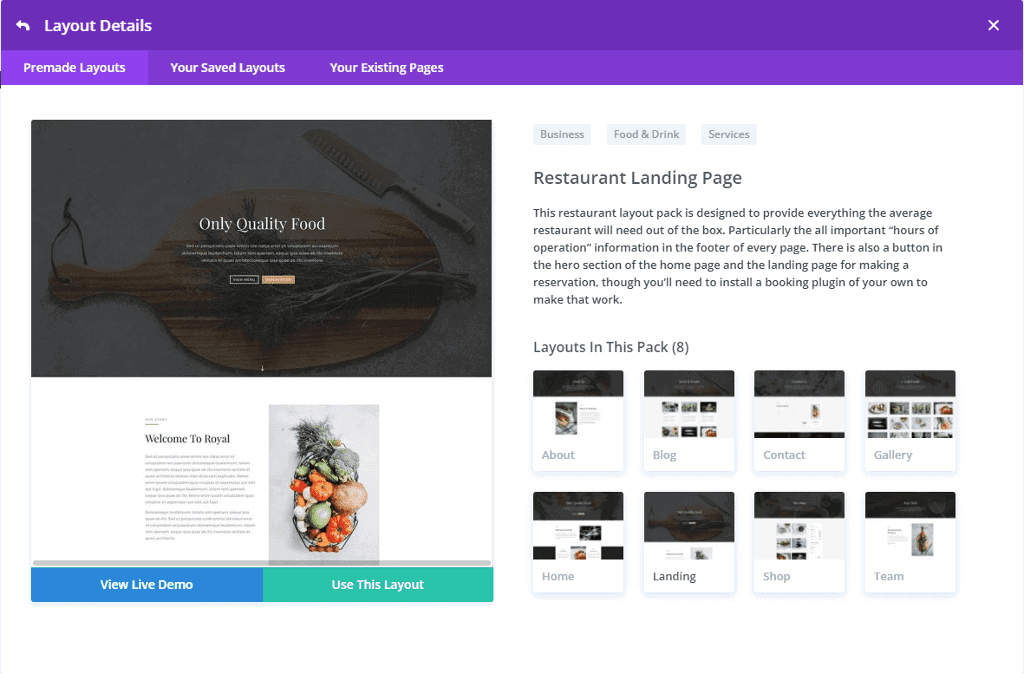
Task: Click the back arrow icon beside Layout Details
Action: [23, 25]
